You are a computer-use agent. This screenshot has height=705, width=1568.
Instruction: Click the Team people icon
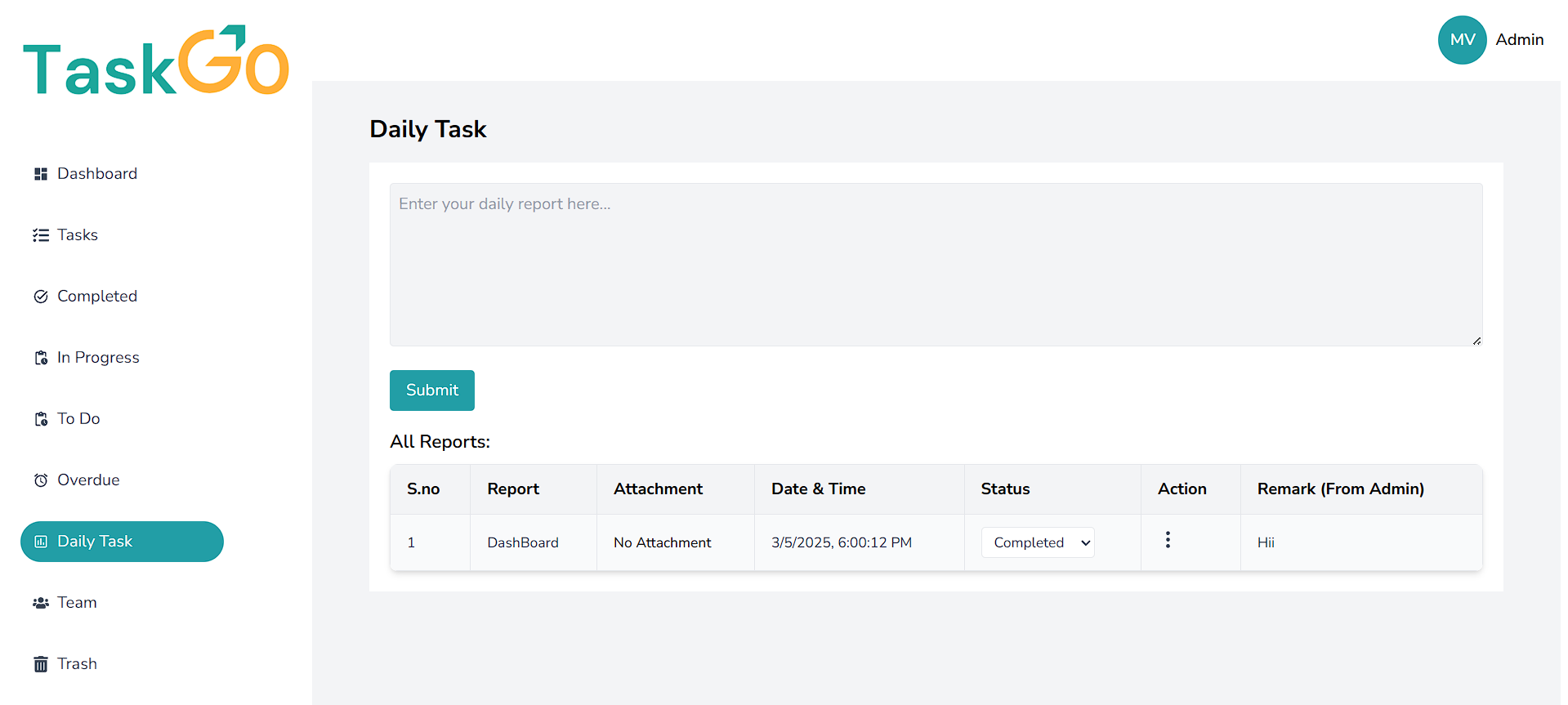41,603
